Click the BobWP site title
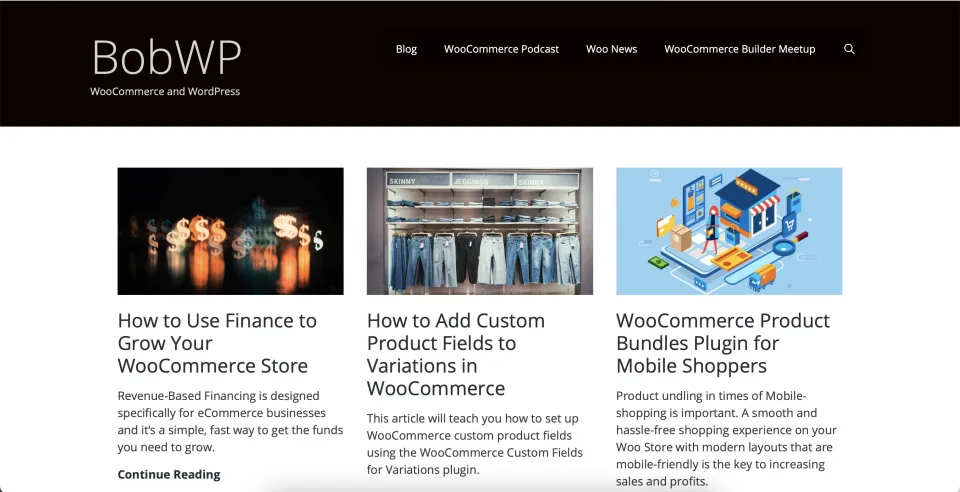 coord(166,57)
